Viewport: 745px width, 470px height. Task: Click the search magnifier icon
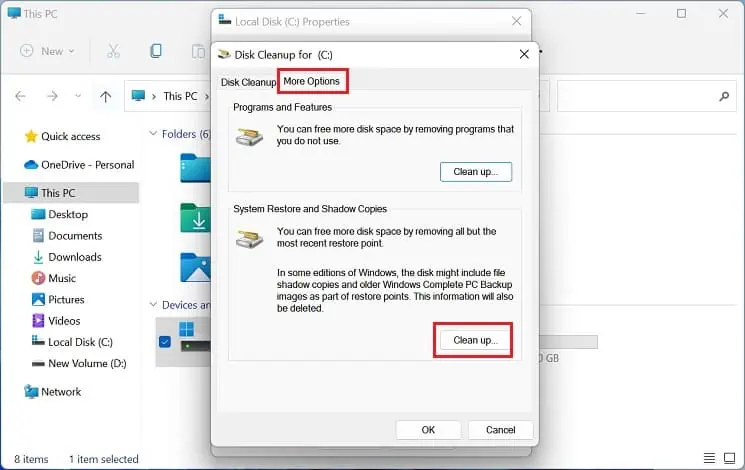tap(724, 96)
